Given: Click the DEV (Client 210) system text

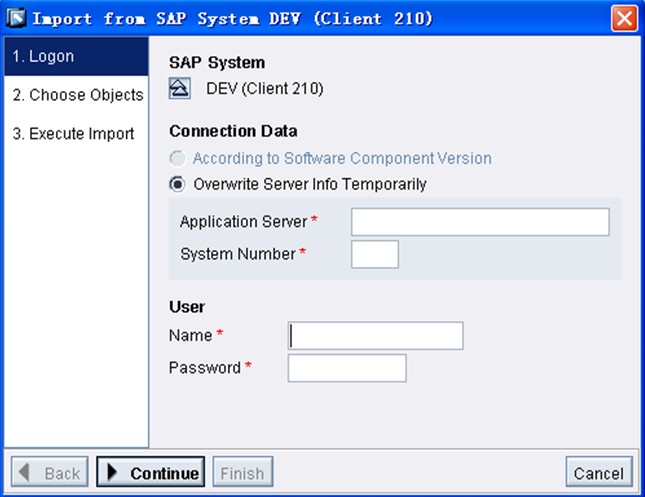Looking at the screenshot, I should tap(265, 88).
